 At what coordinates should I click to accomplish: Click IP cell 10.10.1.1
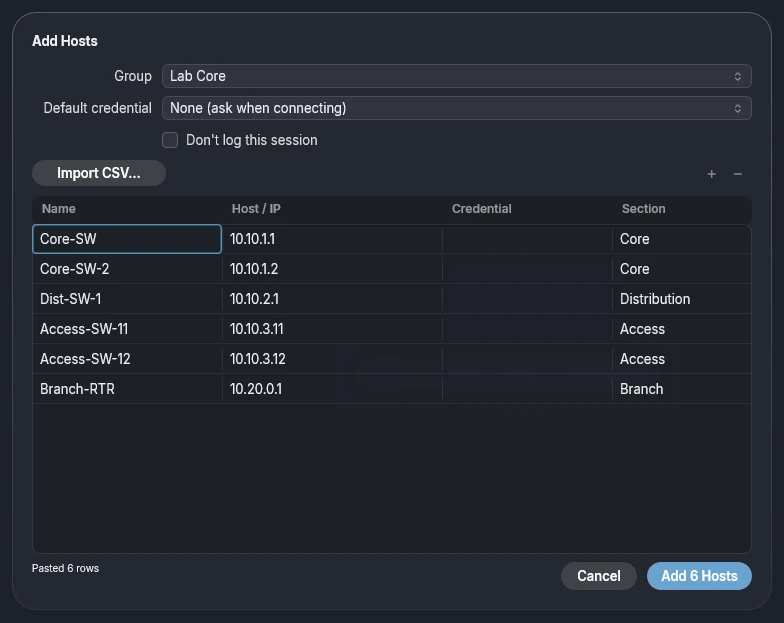(332, 239)
